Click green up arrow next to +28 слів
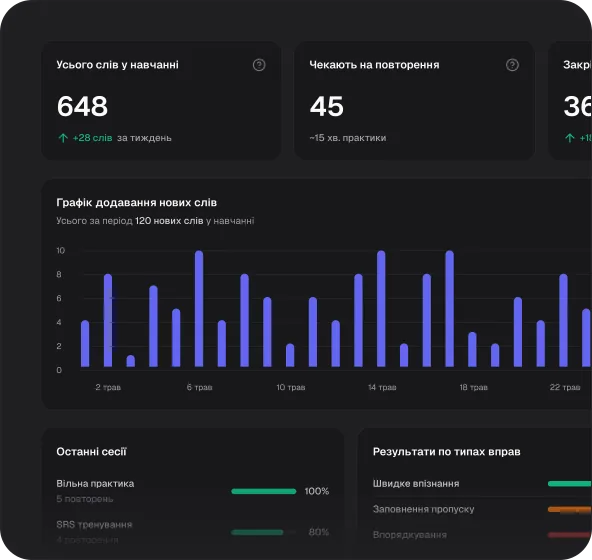This screenshot has width=592, height=560. [x=63, y=138]
